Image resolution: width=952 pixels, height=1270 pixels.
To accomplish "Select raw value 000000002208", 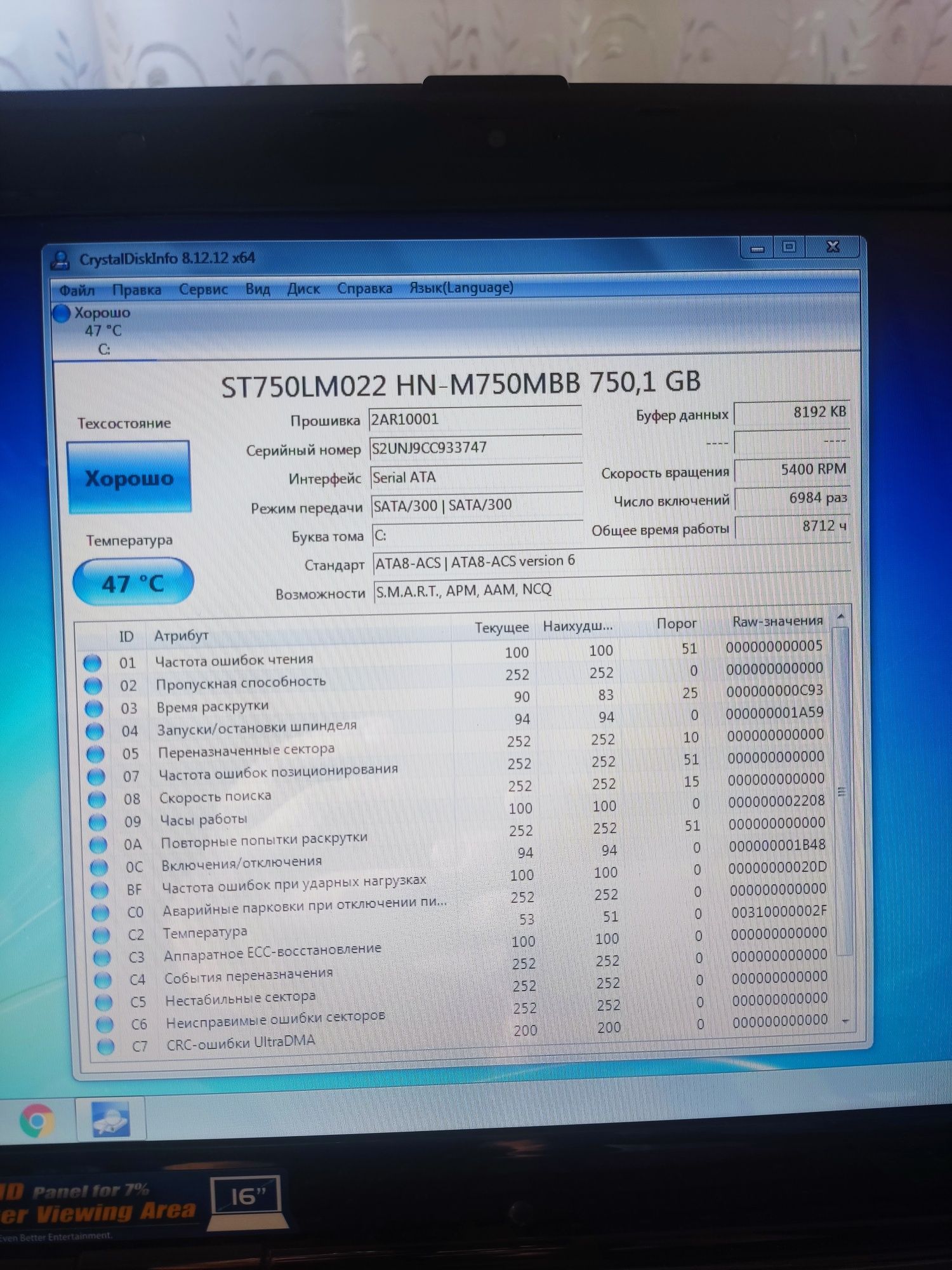I will pyautogui.click(x=776, y=801).
